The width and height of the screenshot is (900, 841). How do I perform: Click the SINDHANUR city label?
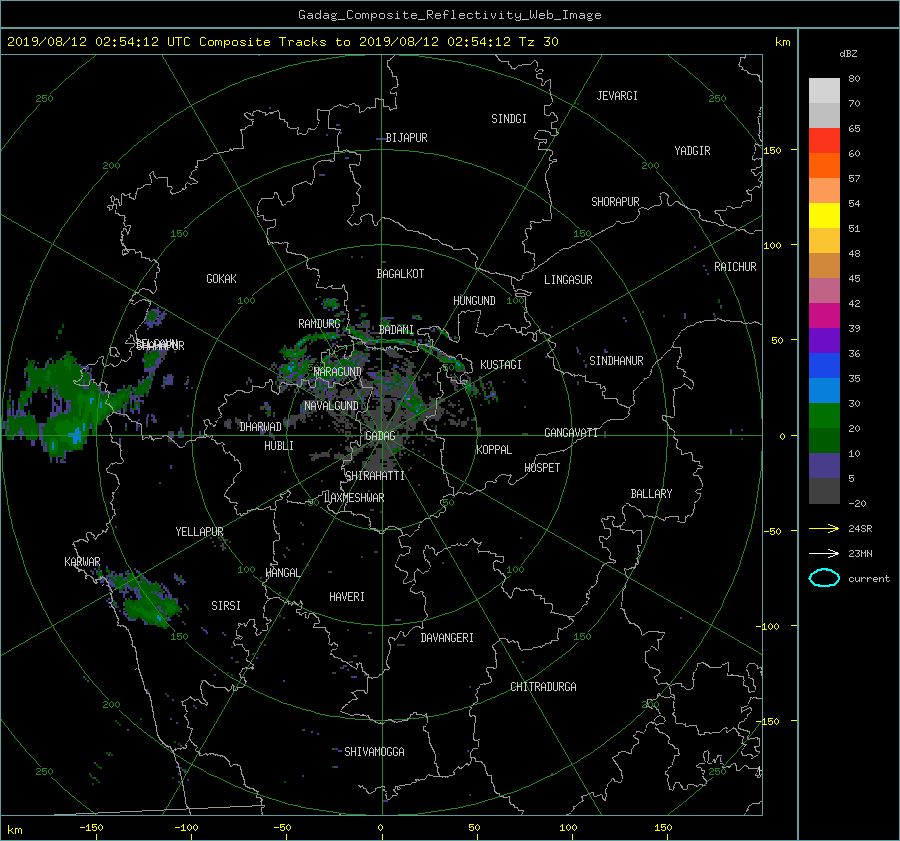click(616, 361)
